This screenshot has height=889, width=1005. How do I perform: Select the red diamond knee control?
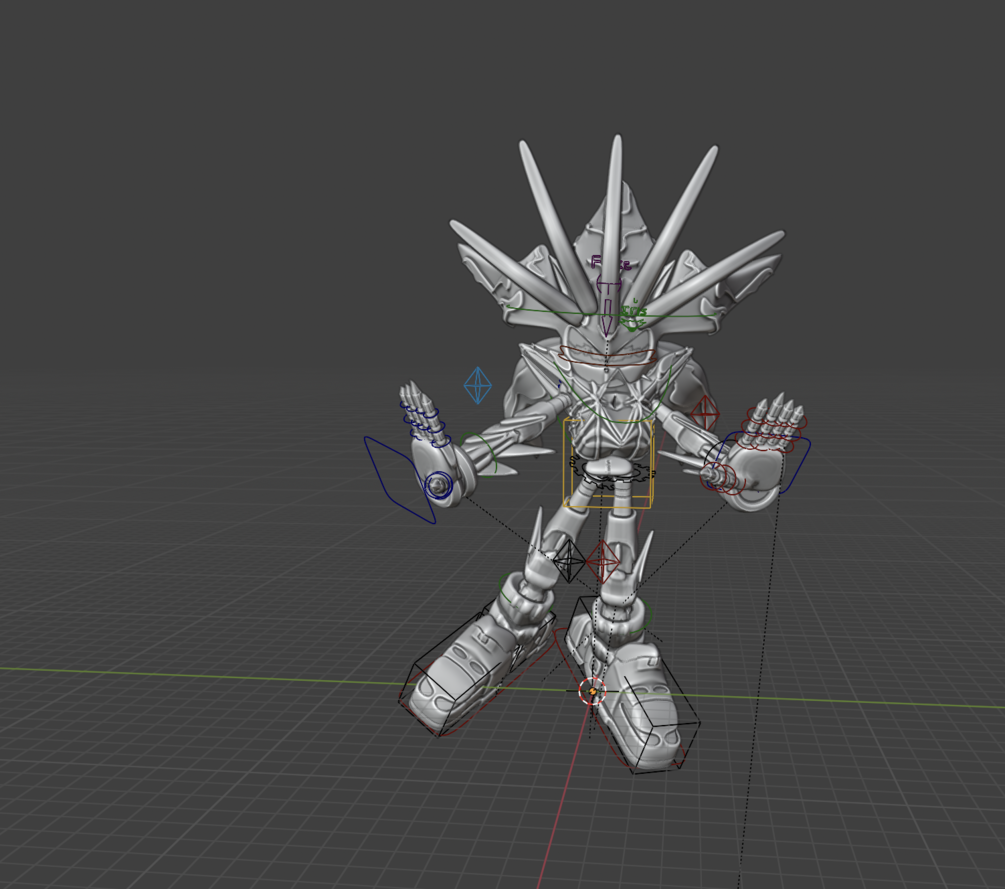(x=603, y=561)
